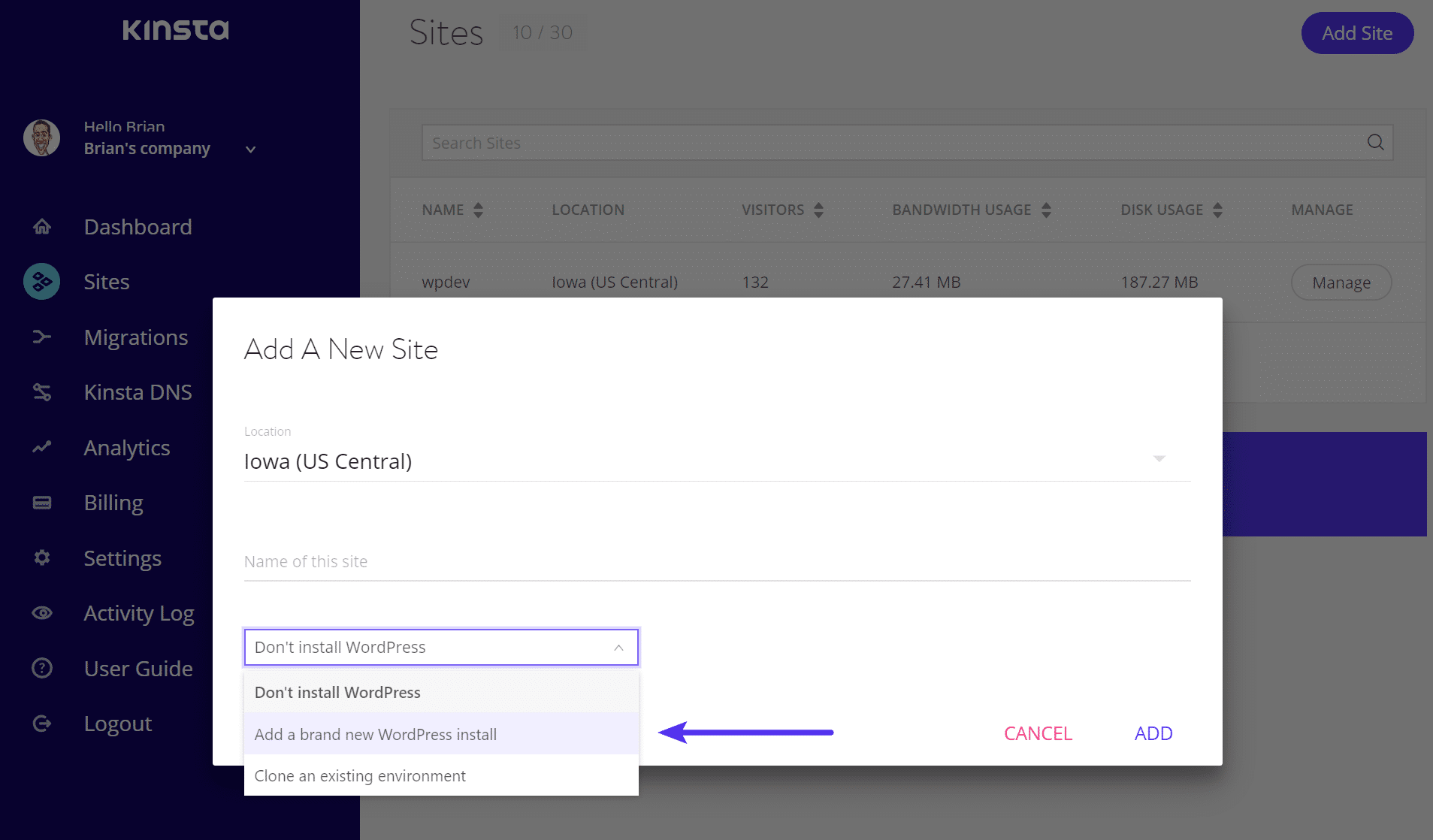Click the CANCEL button
The width and height of the screenshot is (1433, 840).
point(1038,733)
